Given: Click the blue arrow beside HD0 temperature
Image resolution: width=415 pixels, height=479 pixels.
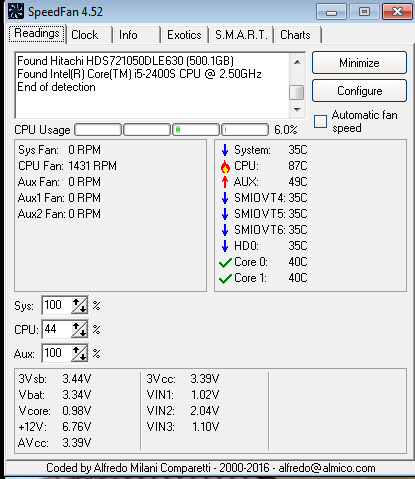Looking at the screenshot, I should [x=225, y=246].
